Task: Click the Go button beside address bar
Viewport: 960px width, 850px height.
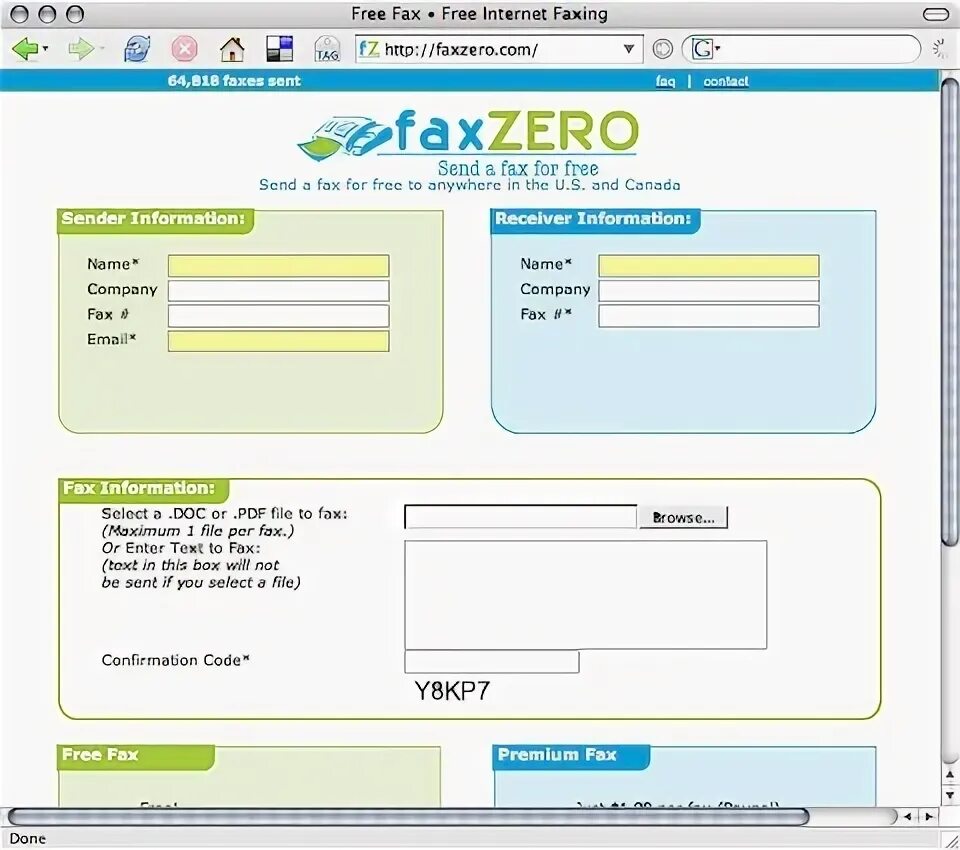Action: (662, 49)
